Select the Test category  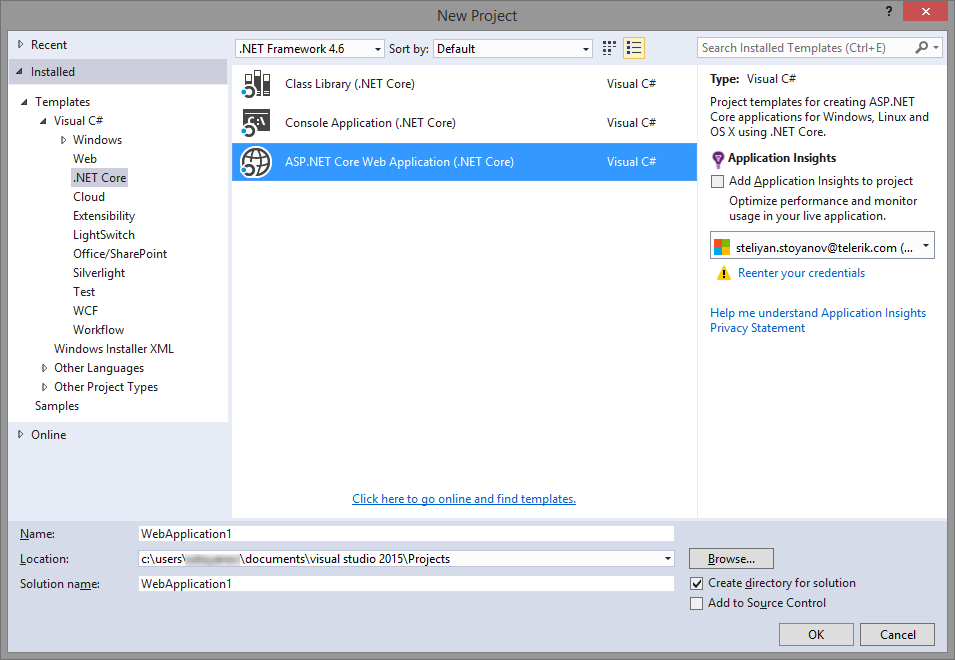(84, 292)
